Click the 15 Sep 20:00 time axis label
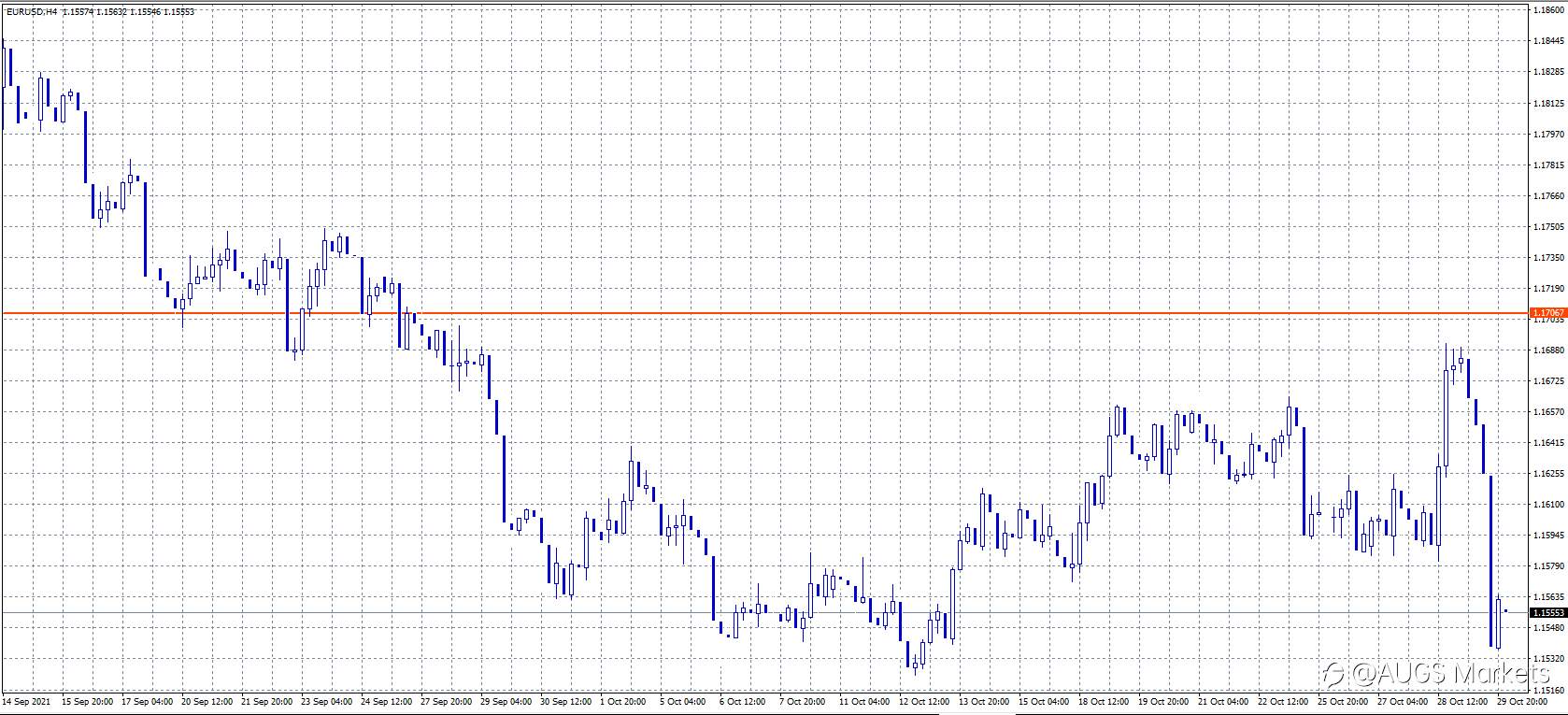This screenshot has height=715, width=1568. click(89, 700)
